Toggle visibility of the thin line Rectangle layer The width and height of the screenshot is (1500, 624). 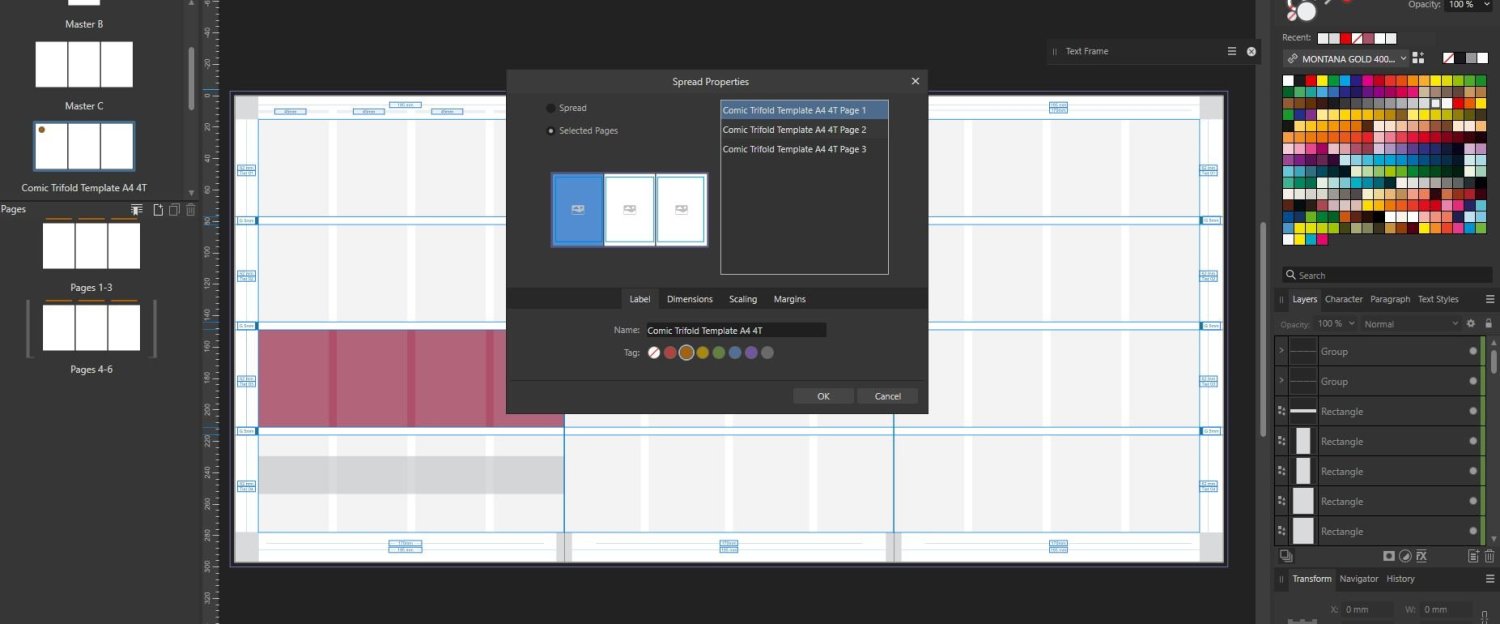1473,411
